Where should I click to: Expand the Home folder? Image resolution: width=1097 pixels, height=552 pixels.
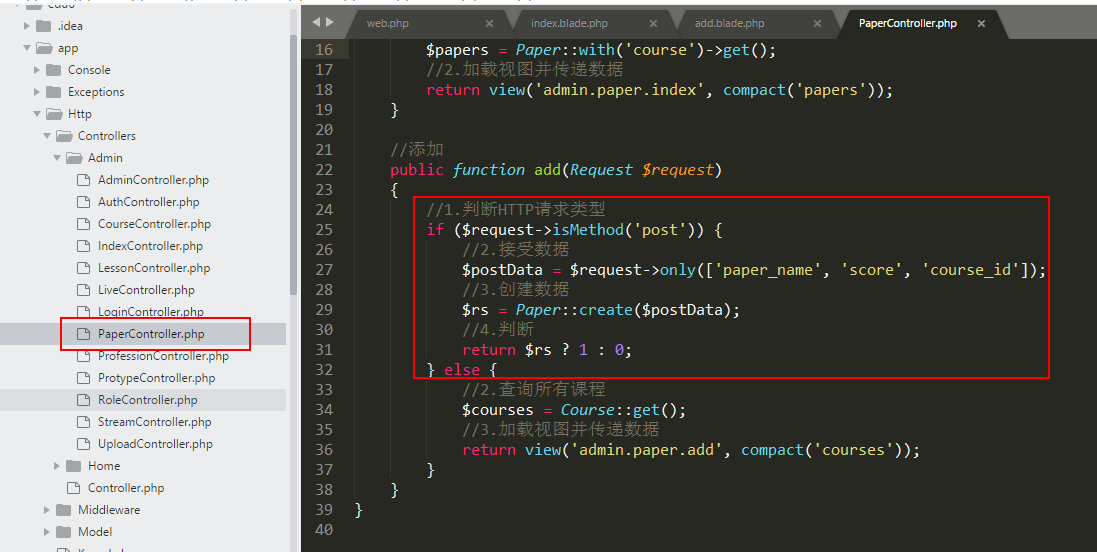point(57,466)
